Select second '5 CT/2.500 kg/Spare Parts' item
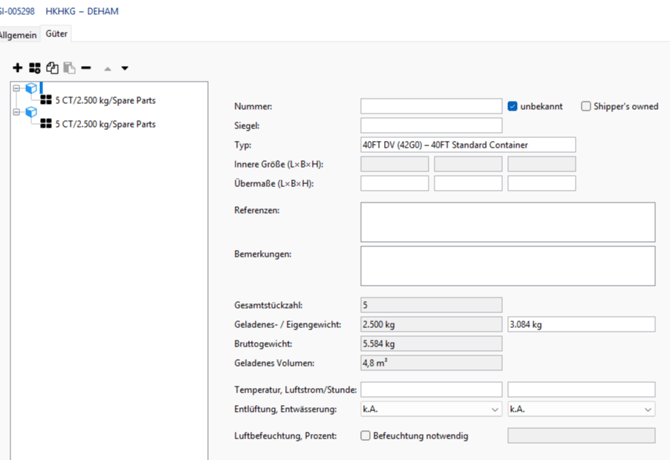 pyautogui.click(x=105, y=124)
